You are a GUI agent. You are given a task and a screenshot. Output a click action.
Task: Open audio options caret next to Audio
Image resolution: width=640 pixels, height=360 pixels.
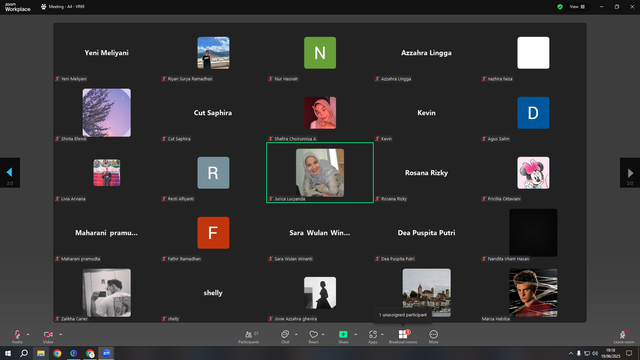tap(28, 334)
